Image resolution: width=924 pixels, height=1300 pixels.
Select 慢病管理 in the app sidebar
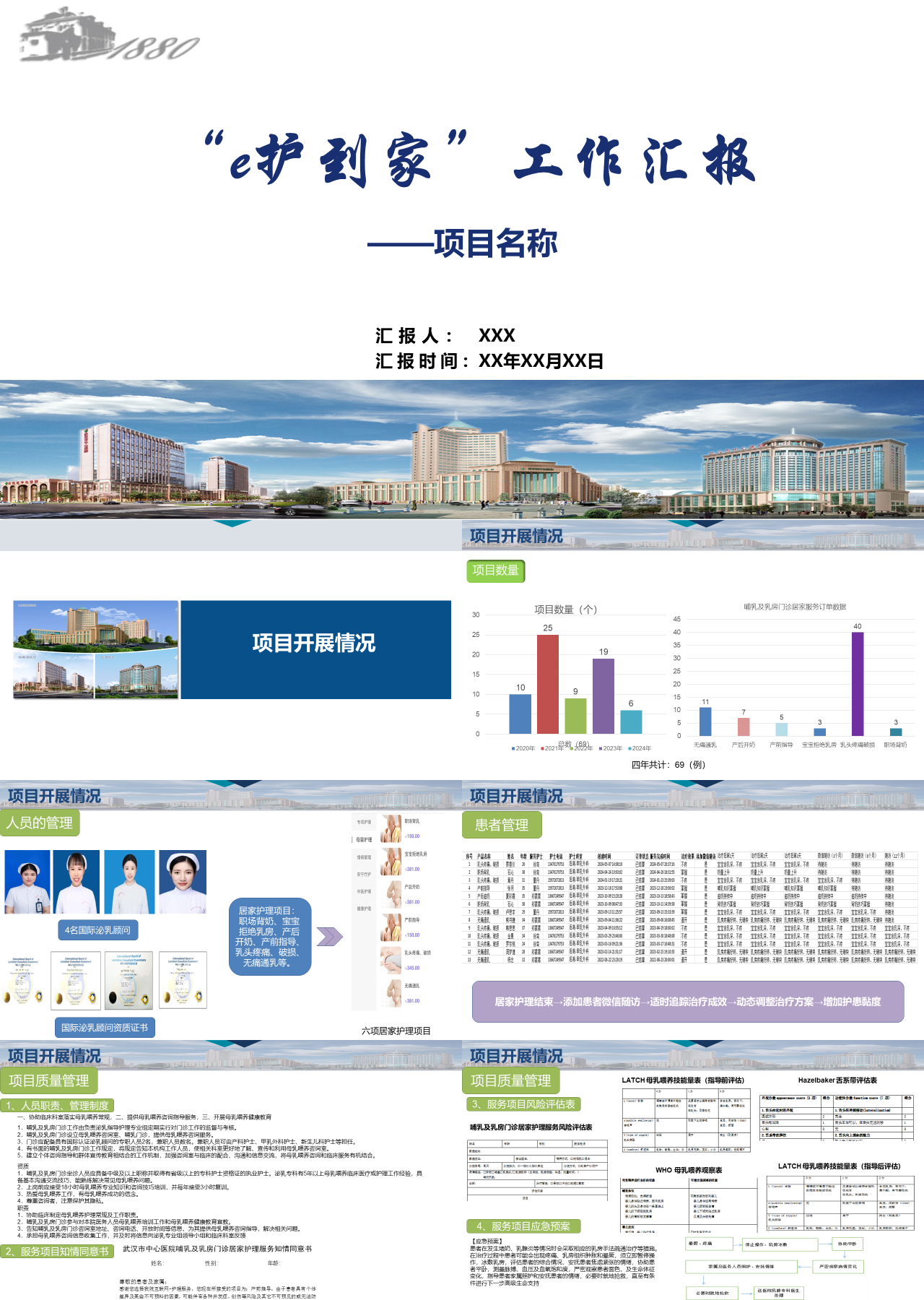tap(364, 857)
